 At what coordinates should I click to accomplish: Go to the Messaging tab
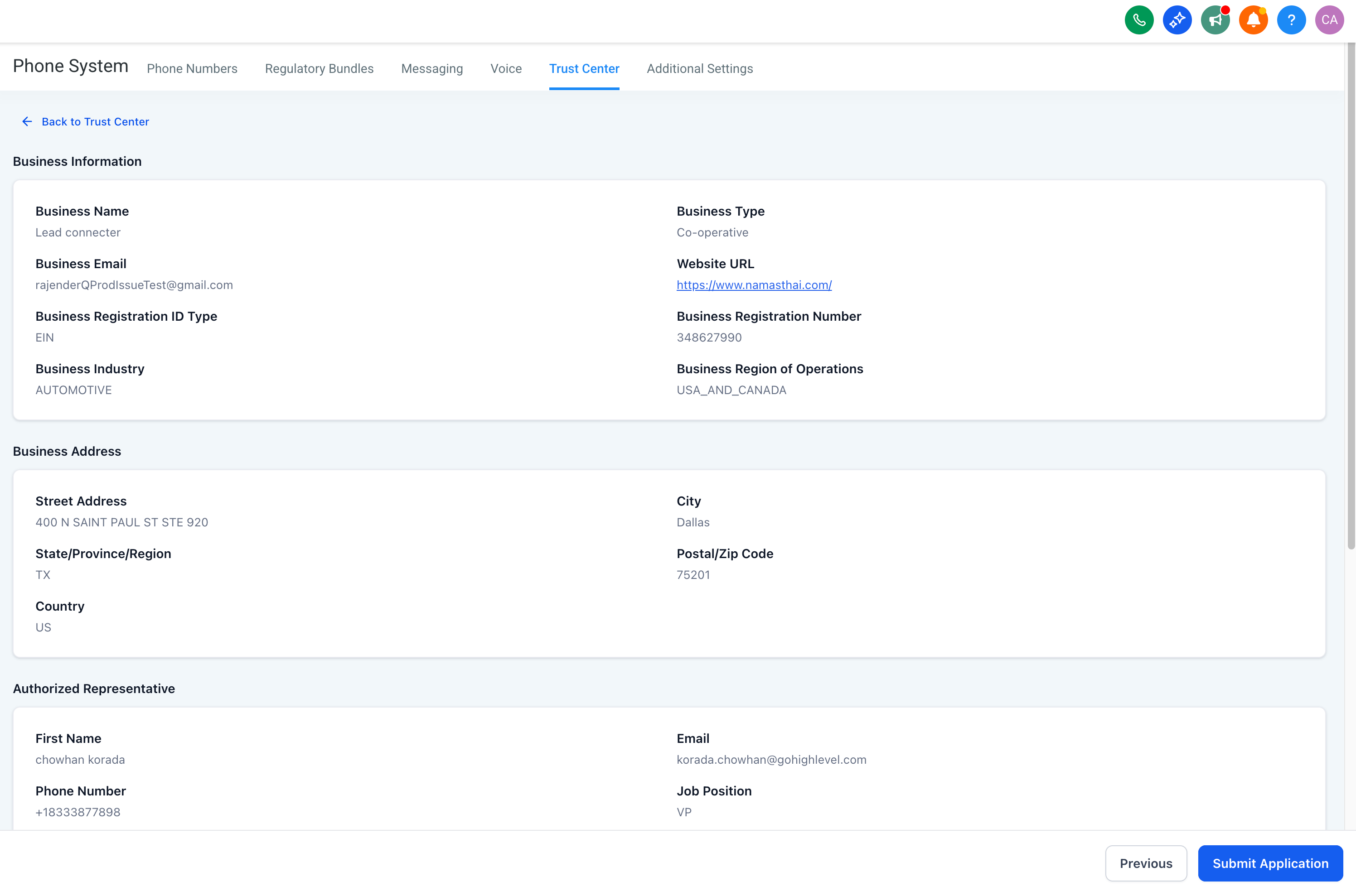431,68
